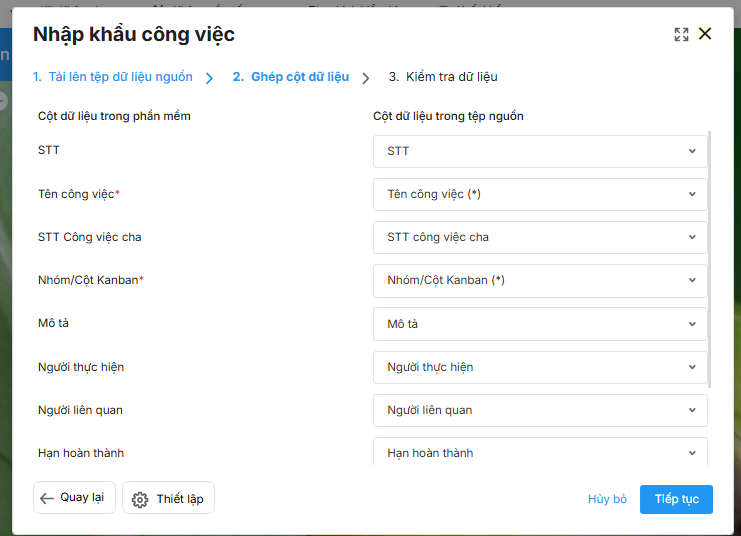This screenshot has height=536, width=741.
Task: Open the STT công việc cha dropdown
Action: pos(540,237)
